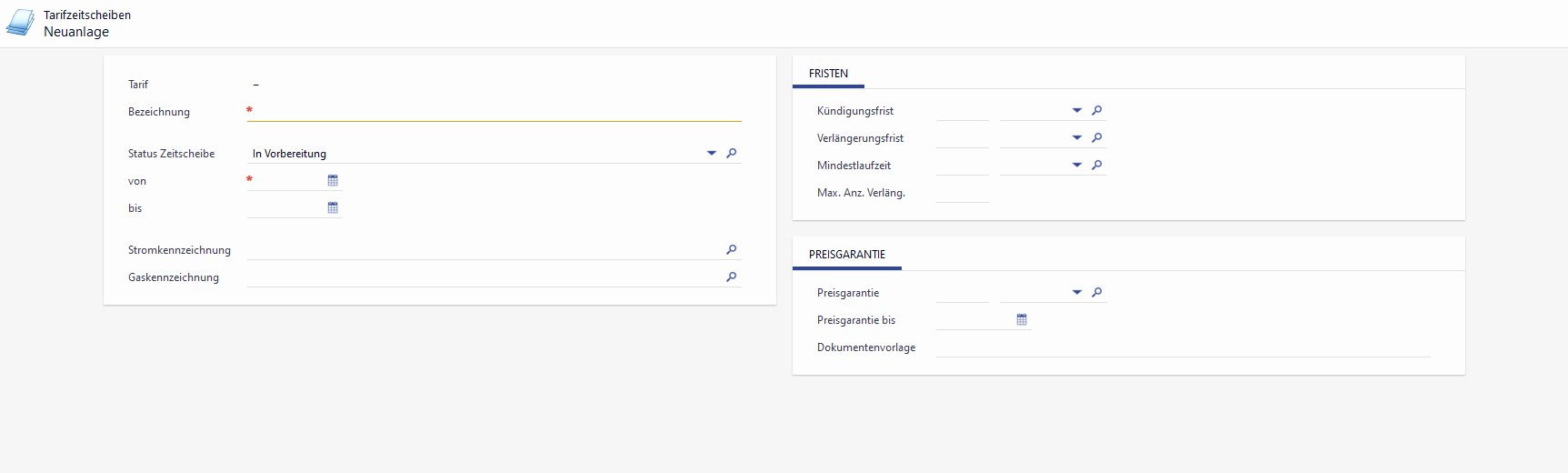1568x473 pixels.
Task: Click the search icon for Status Zeitscheibe
Action: (731, 154)
